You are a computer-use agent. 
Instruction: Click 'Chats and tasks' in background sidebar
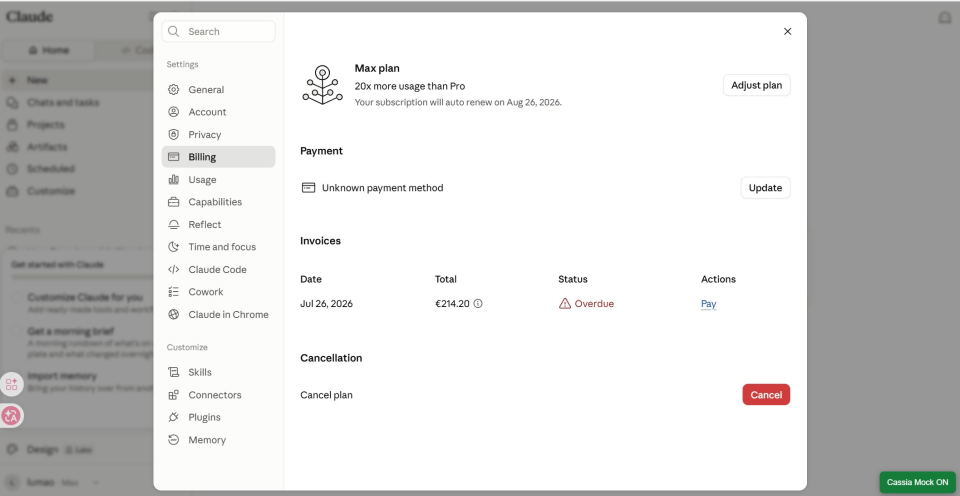[62, 102]
